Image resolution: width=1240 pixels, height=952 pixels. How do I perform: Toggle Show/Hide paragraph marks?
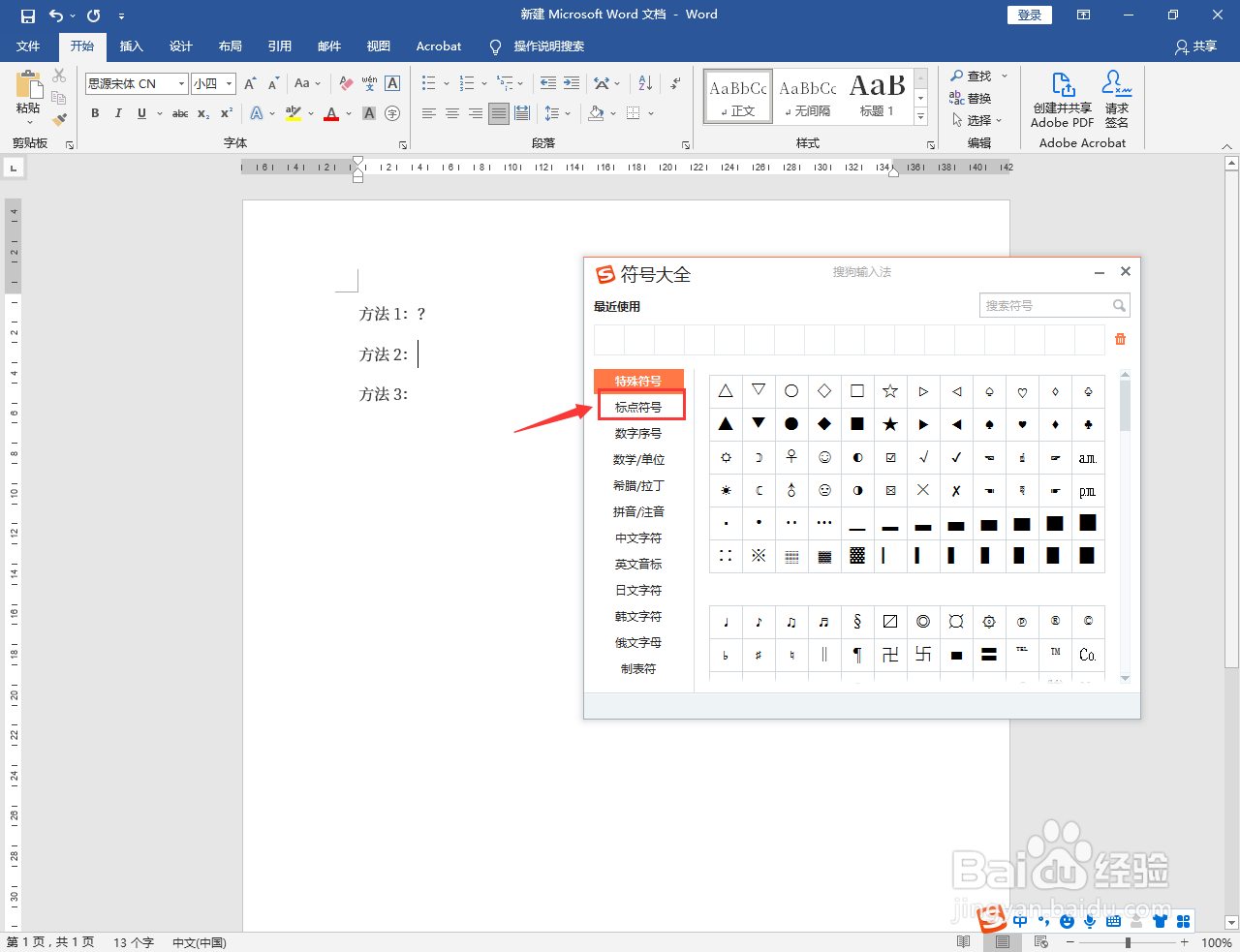point(675,84)
